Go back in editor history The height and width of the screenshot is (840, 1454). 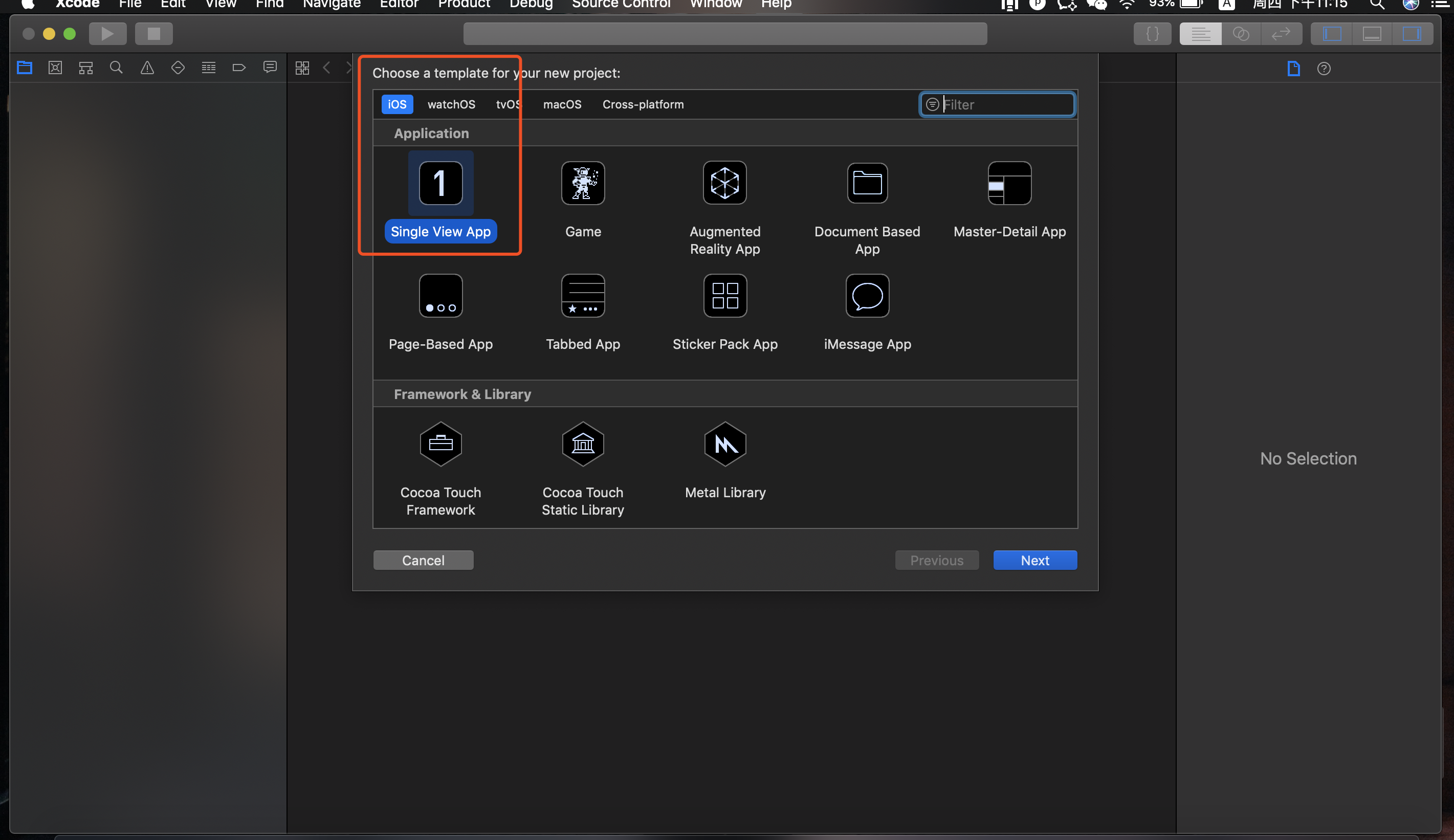click(x=326, y=68)
